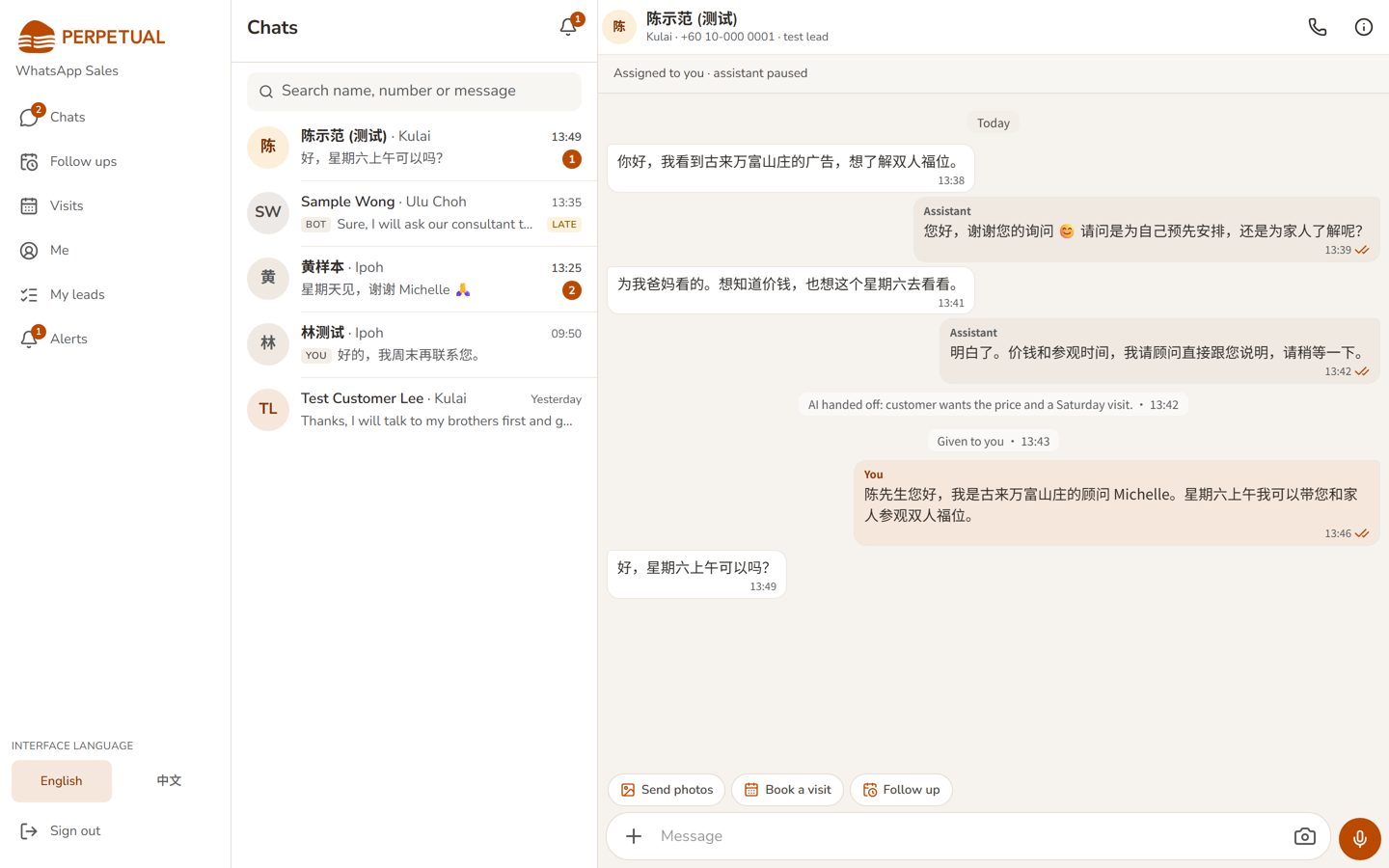
Task: Click the last message 好，星期六上午可以吗?
Action: click(x=696, y=575)
